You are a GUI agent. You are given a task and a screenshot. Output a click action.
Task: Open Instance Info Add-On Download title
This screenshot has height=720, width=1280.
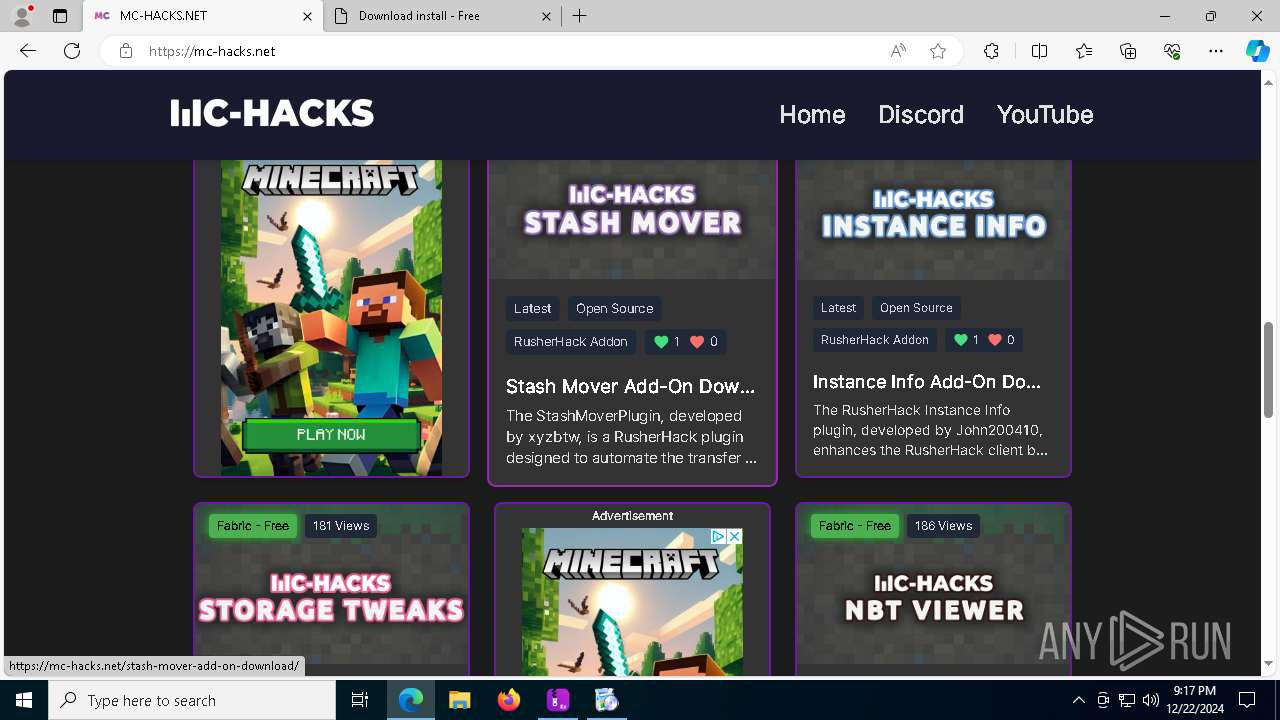[927, 382]
